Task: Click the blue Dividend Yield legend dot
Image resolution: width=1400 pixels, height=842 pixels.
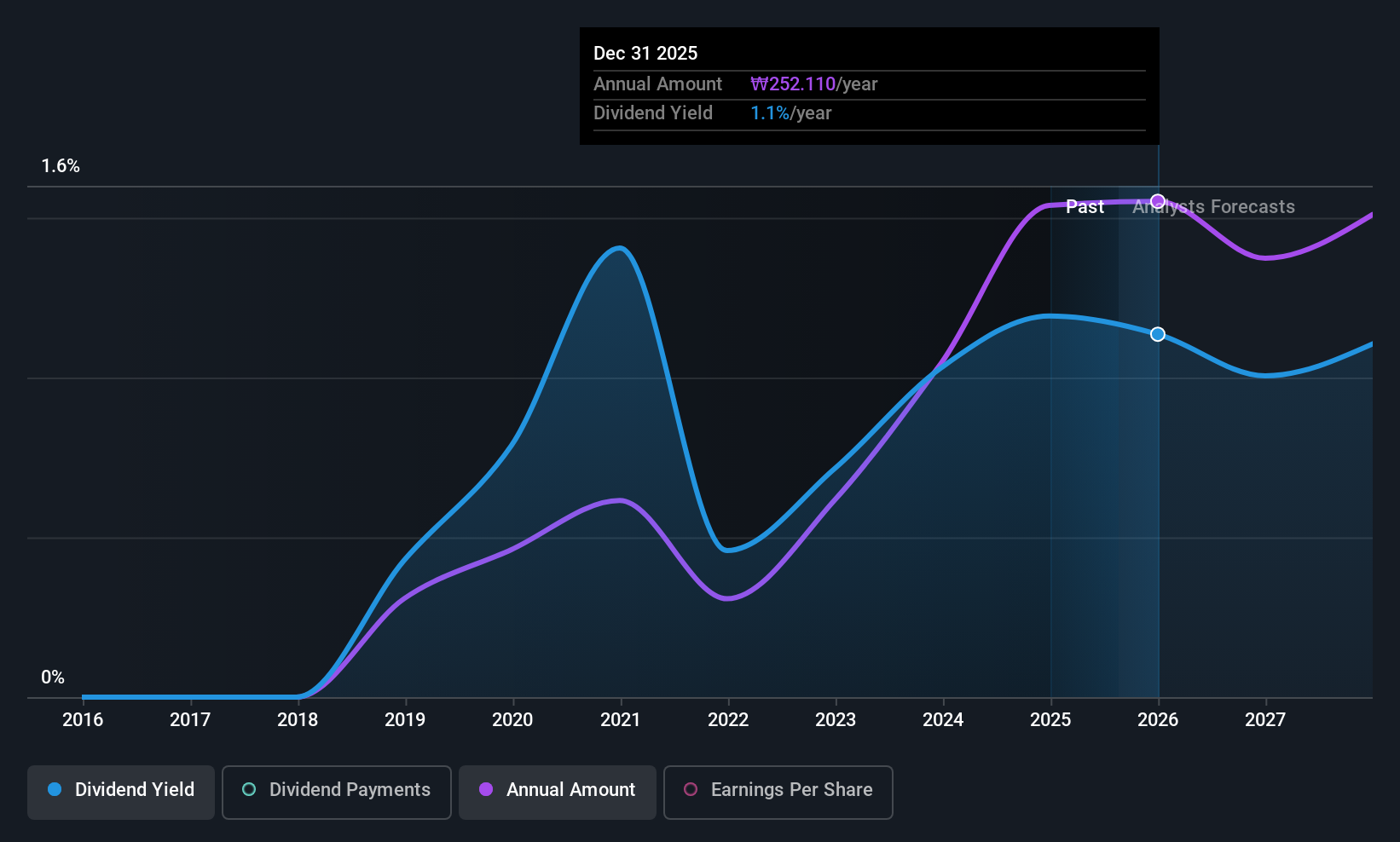Action: tap(55, 789)
